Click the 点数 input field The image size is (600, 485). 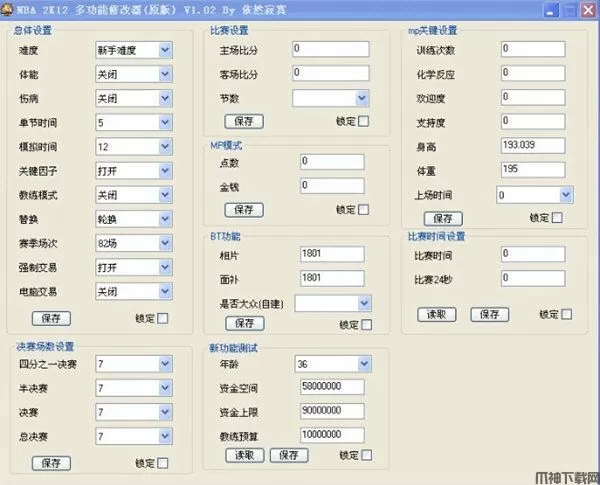point(332,162)
